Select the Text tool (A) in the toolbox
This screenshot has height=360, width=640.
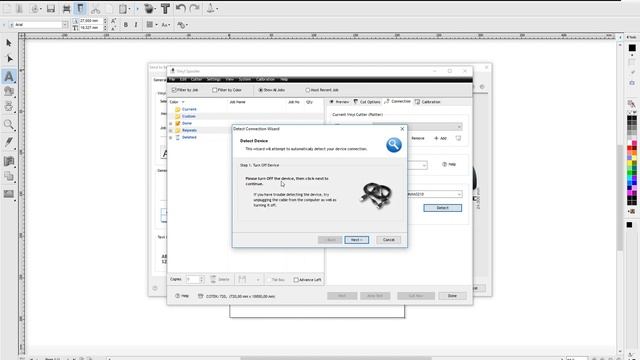(x=9, y=76)
